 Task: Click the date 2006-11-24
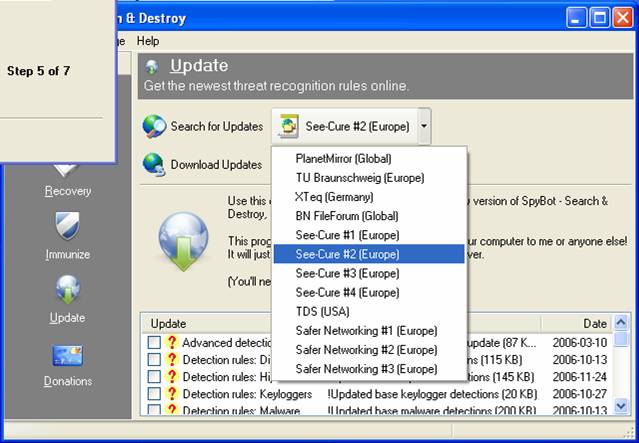pos(580,377)
